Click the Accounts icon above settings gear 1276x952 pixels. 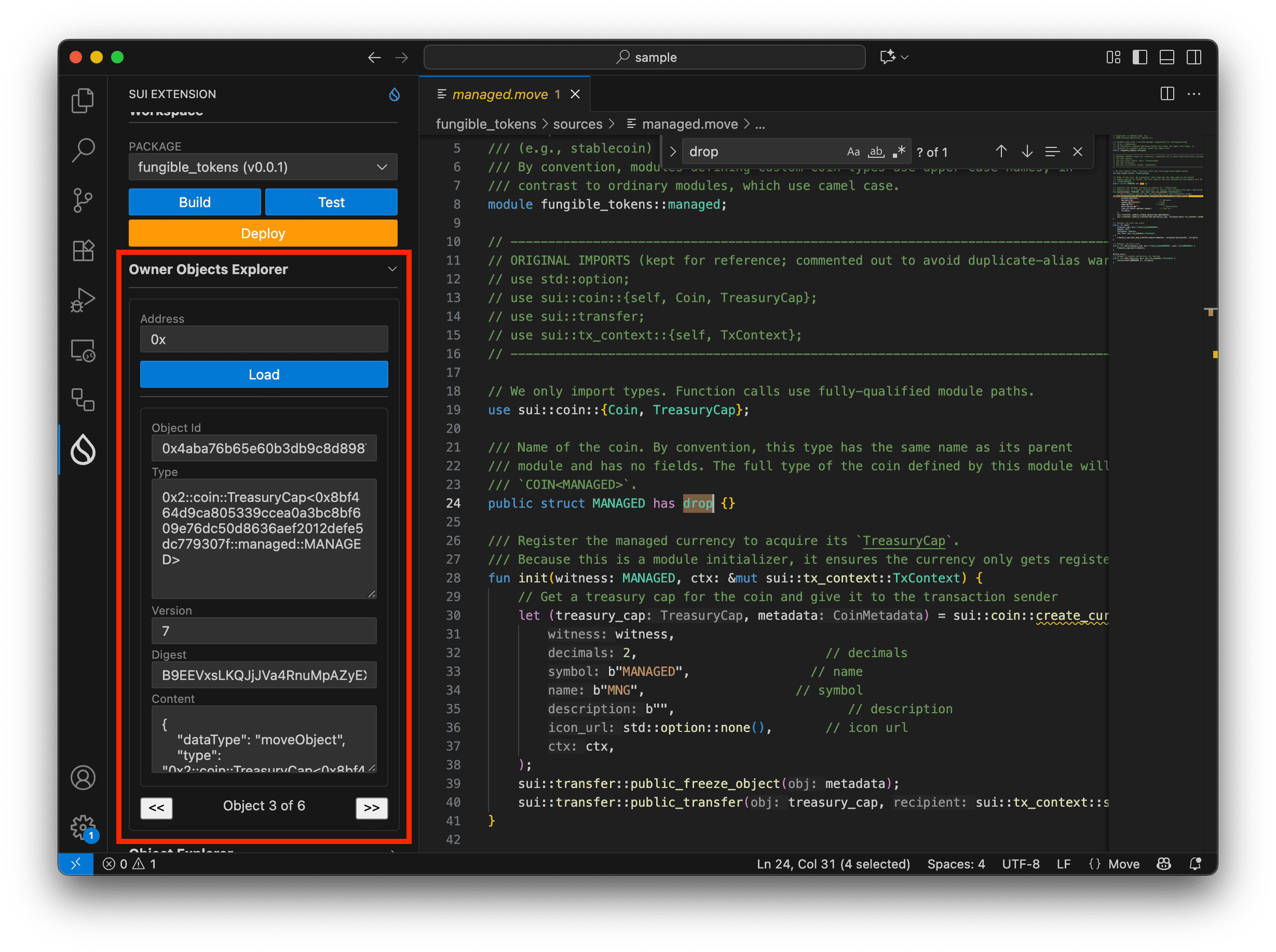pyautogui.click(x=83, y=777)
